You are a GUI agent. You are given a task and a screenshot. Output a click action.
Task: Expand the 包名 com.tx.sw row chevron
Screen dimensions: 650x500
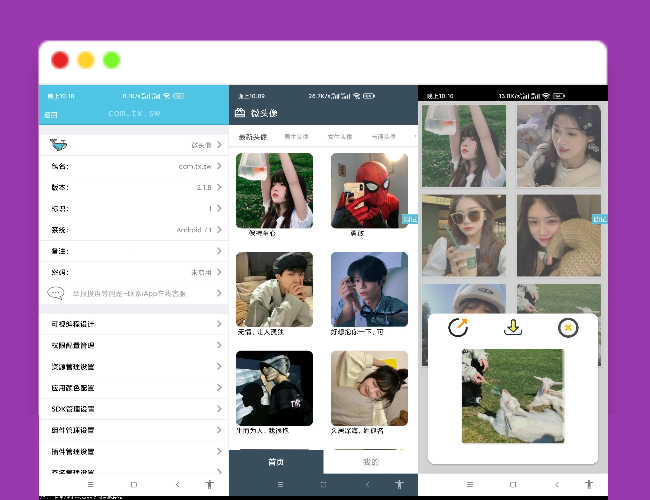(x=219, y=166)
